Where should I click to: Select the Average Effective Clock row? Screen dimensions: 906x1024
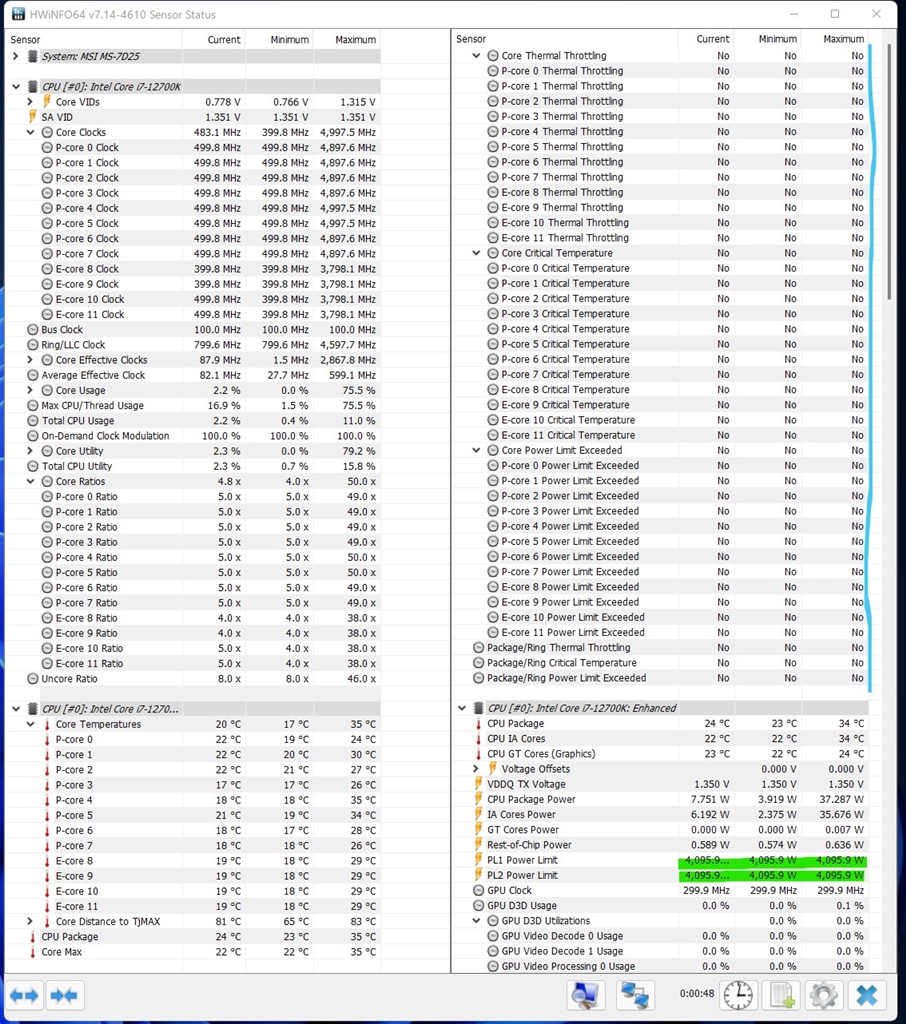(193, 375)
